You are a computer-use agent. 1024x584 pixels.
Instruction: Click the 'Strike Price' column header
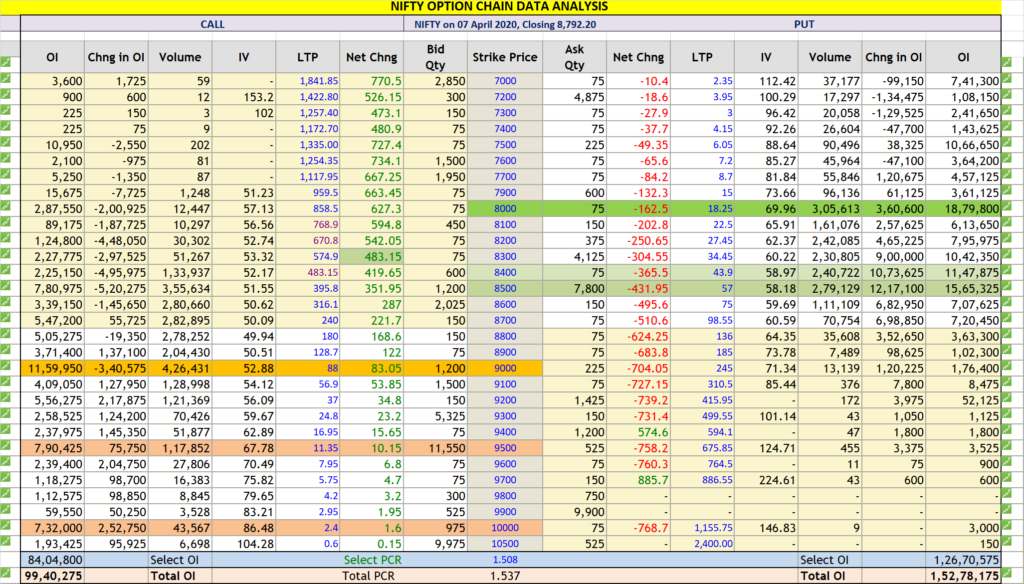click(x=505, y=57)
